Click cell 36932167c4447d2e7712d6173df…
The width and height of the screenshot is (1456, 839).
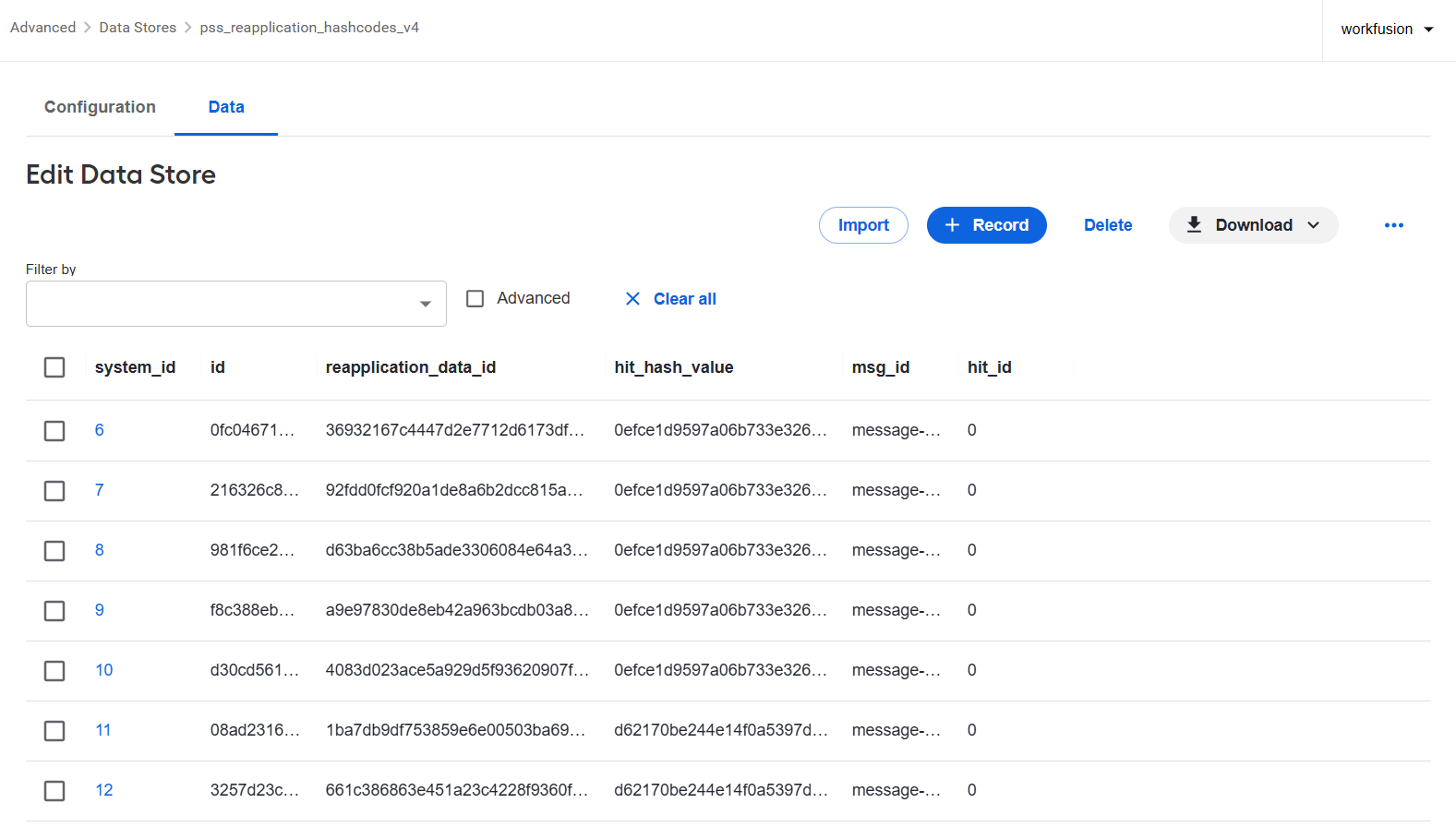[455, 430]
